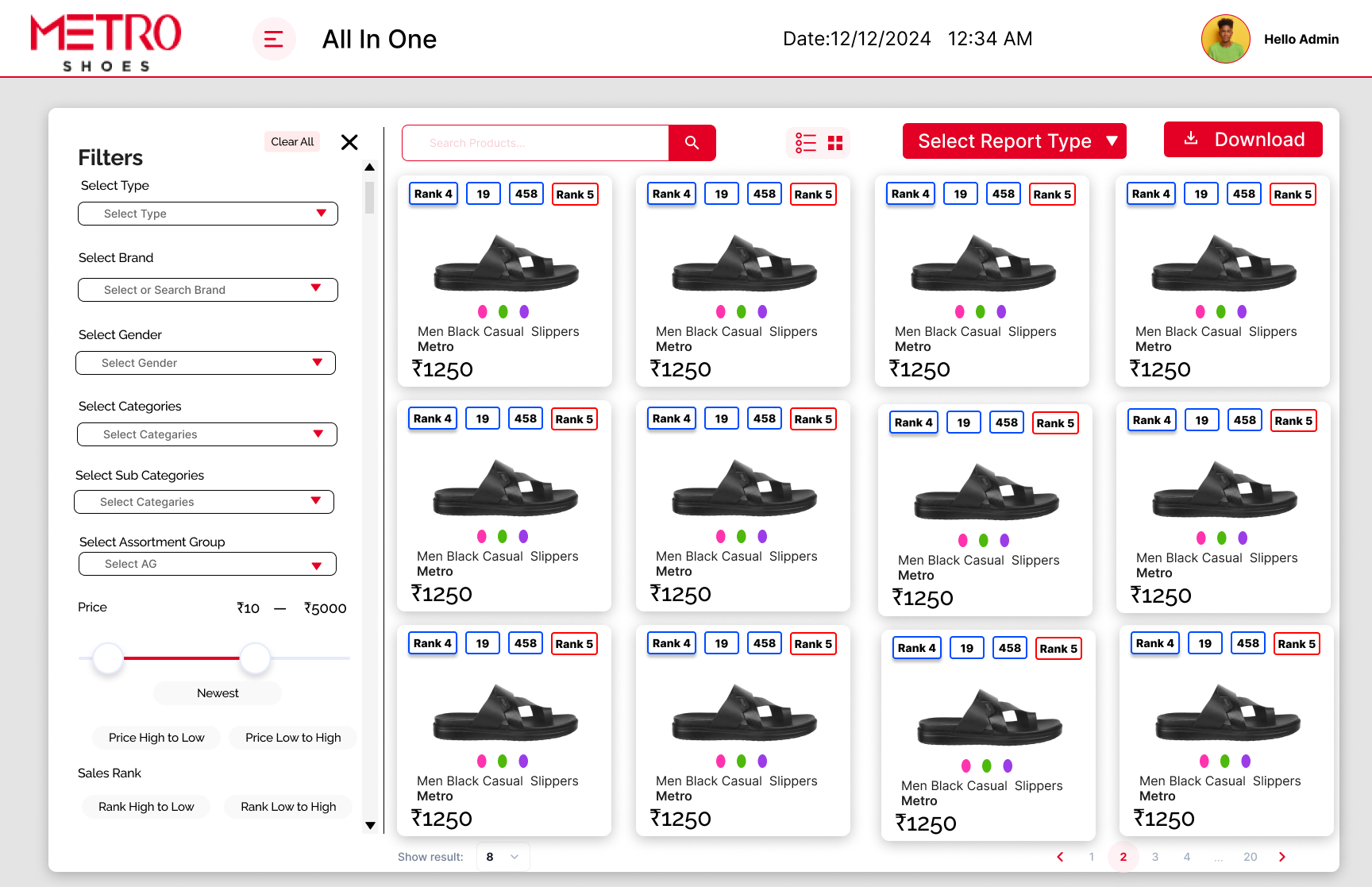
Task: Go to next page arrow
Action: tap(1281, 857)
